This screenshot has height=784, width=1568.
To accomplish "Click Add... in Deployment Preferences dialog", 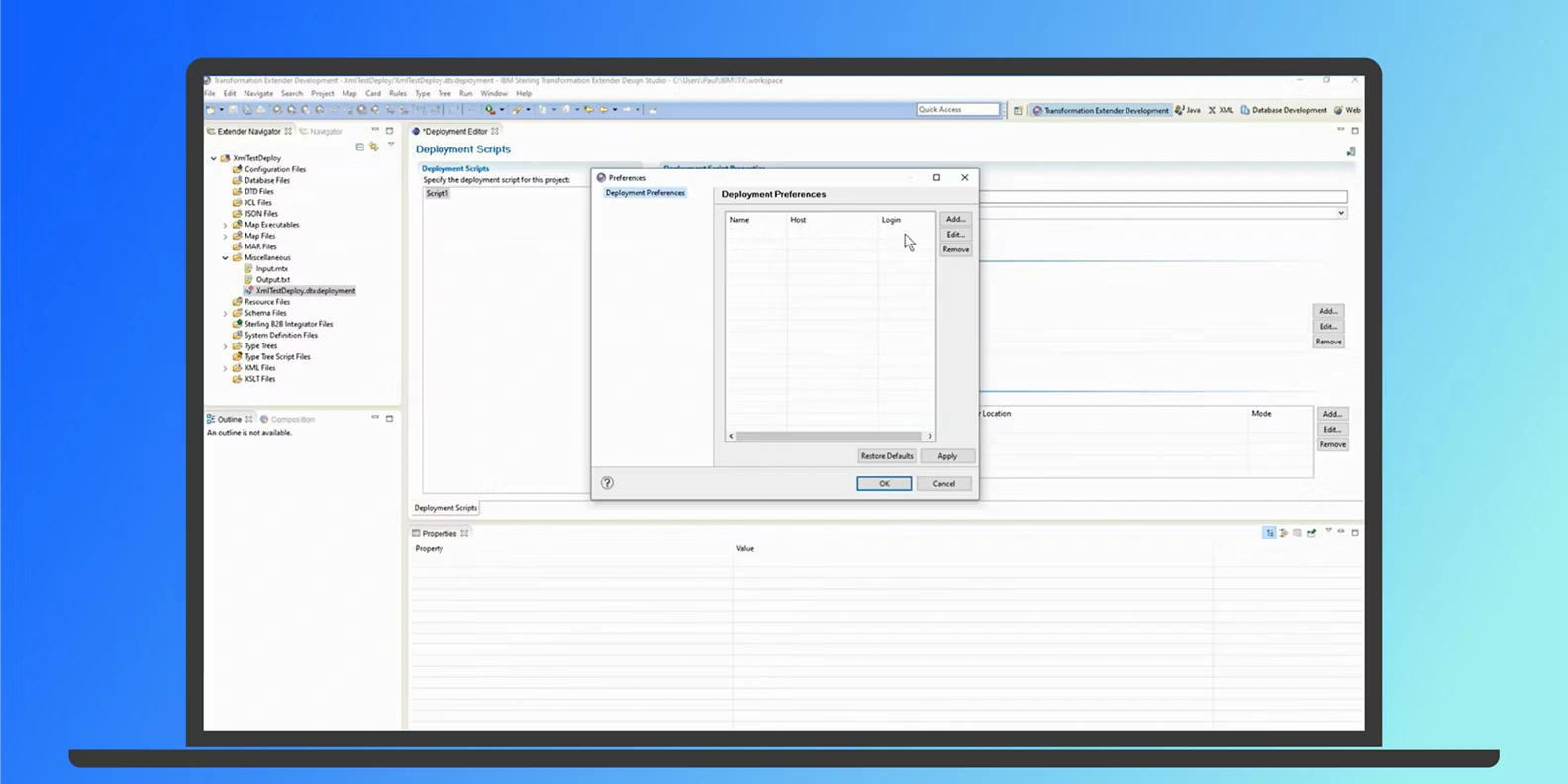I will [955, 219].
